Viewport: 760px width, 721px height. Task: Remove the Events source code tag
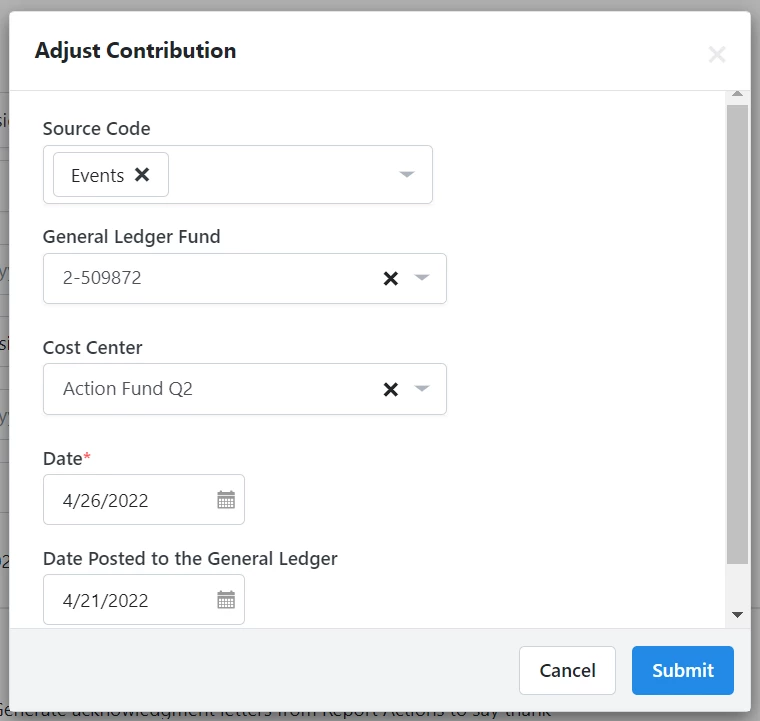pyautogui.click(x=142, y=174)
